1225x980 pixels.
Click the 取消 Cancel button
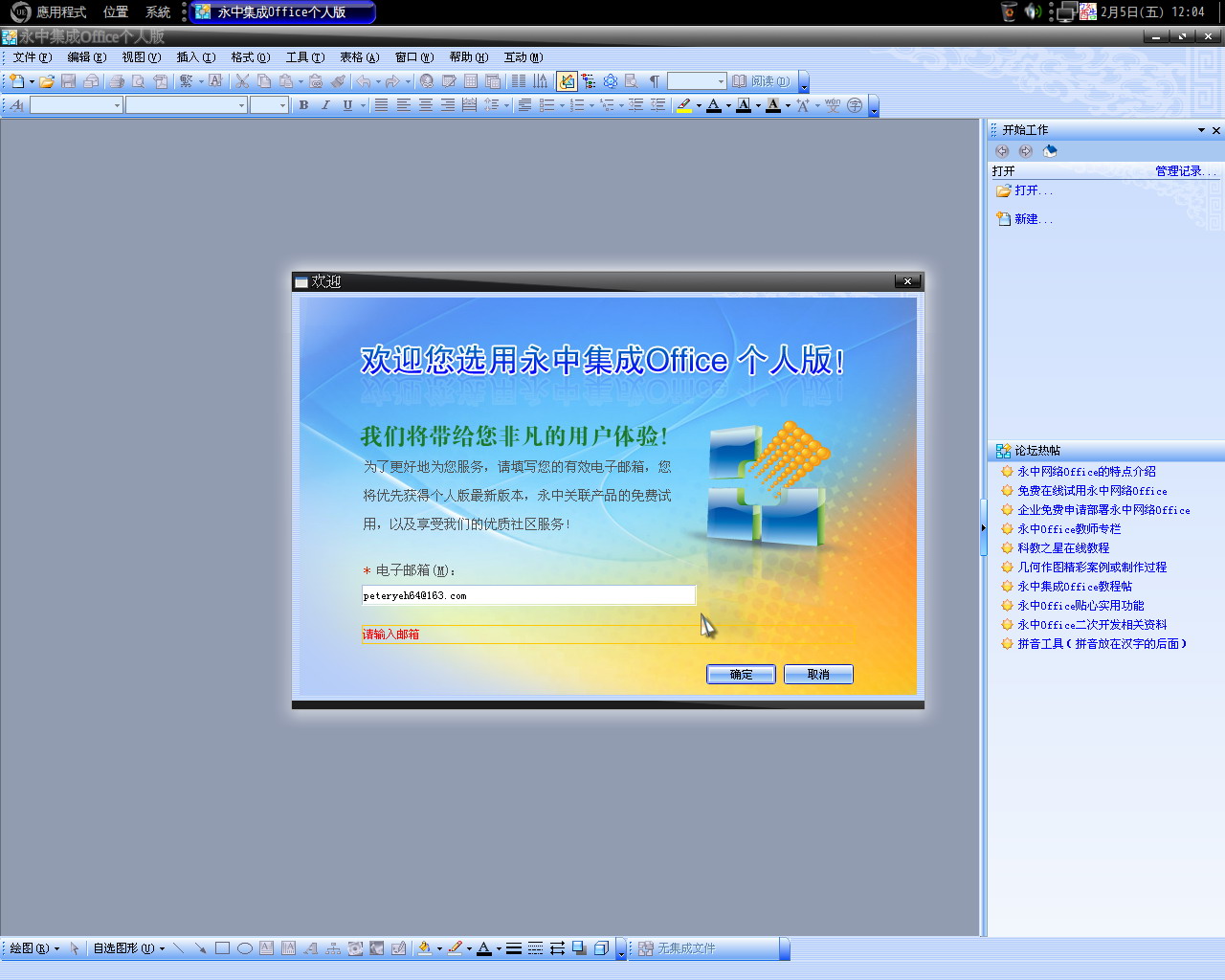pos(818,675)
